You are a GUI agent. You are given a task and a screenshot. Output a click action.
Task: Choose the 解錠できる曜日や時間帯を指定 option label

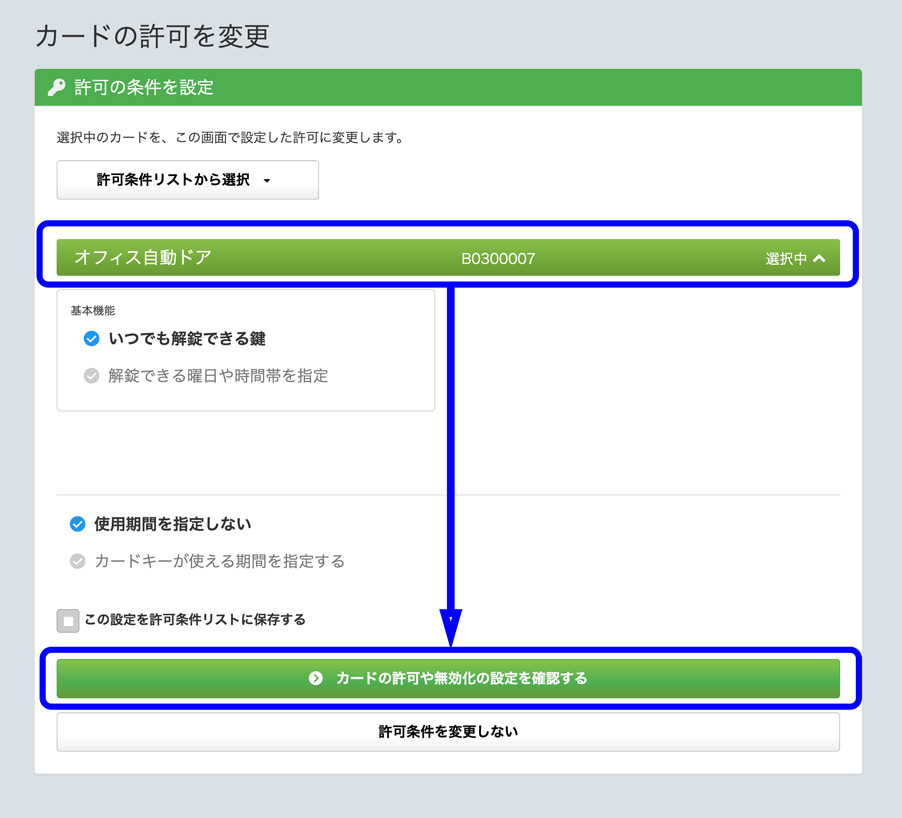218,376
